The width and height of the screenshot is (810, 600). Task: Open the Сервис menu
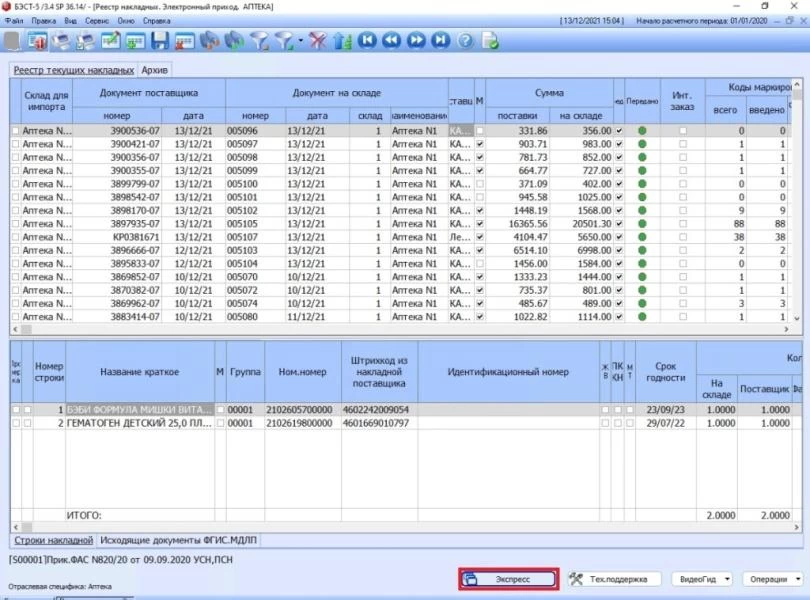pos(97,21)
